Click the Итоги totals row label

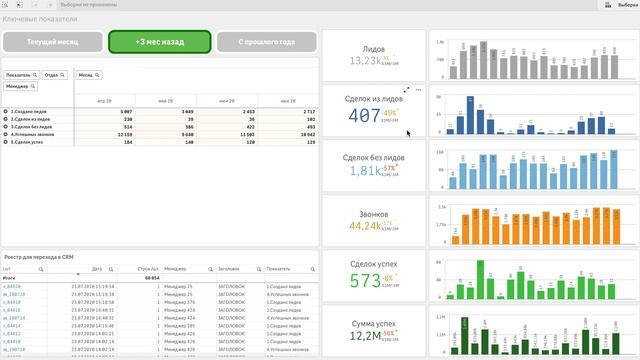click(9, 278)
